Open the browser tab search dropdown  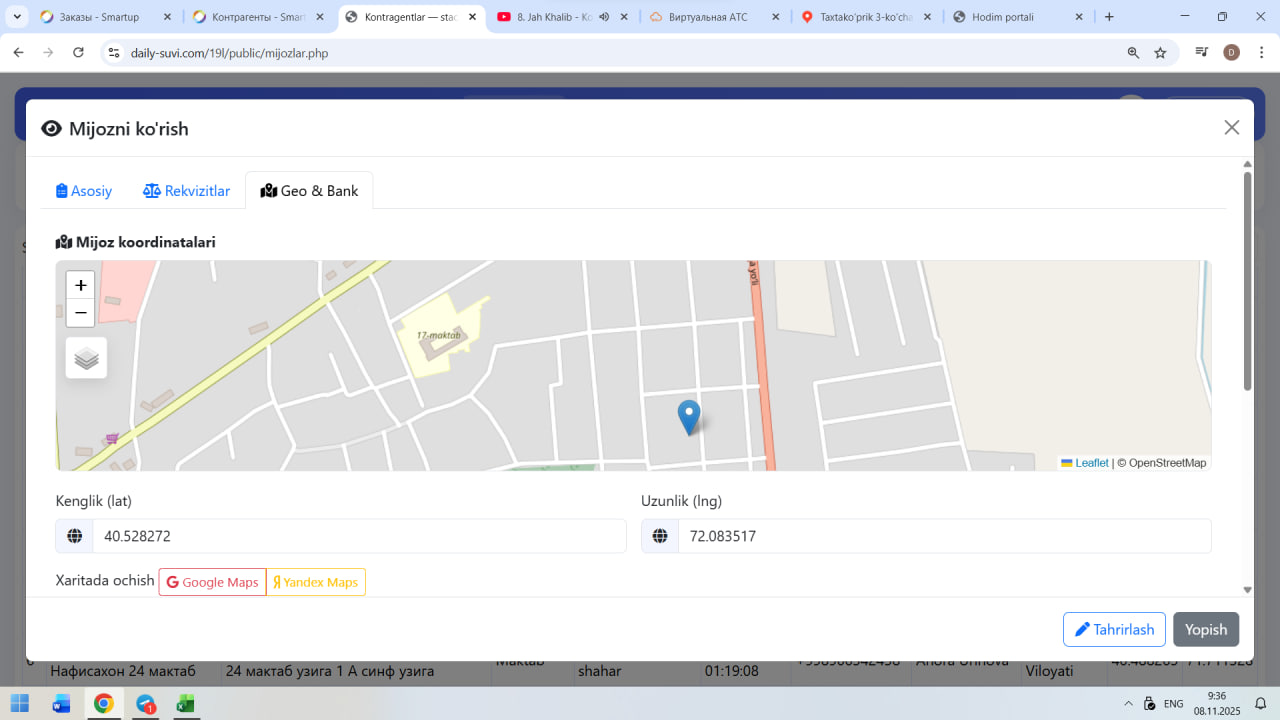pos(17,17)
